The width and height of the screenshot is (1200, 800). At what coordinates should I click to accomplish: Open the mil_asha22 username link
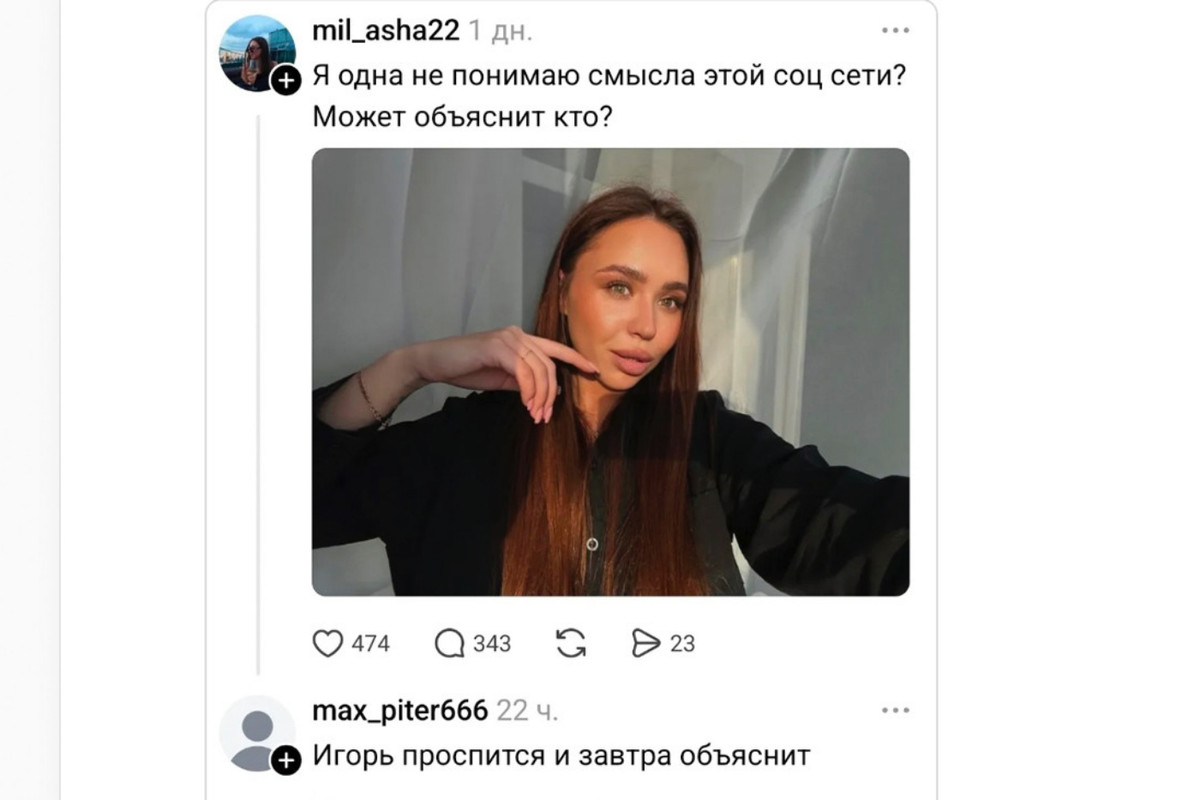click(x=386, y=32)
